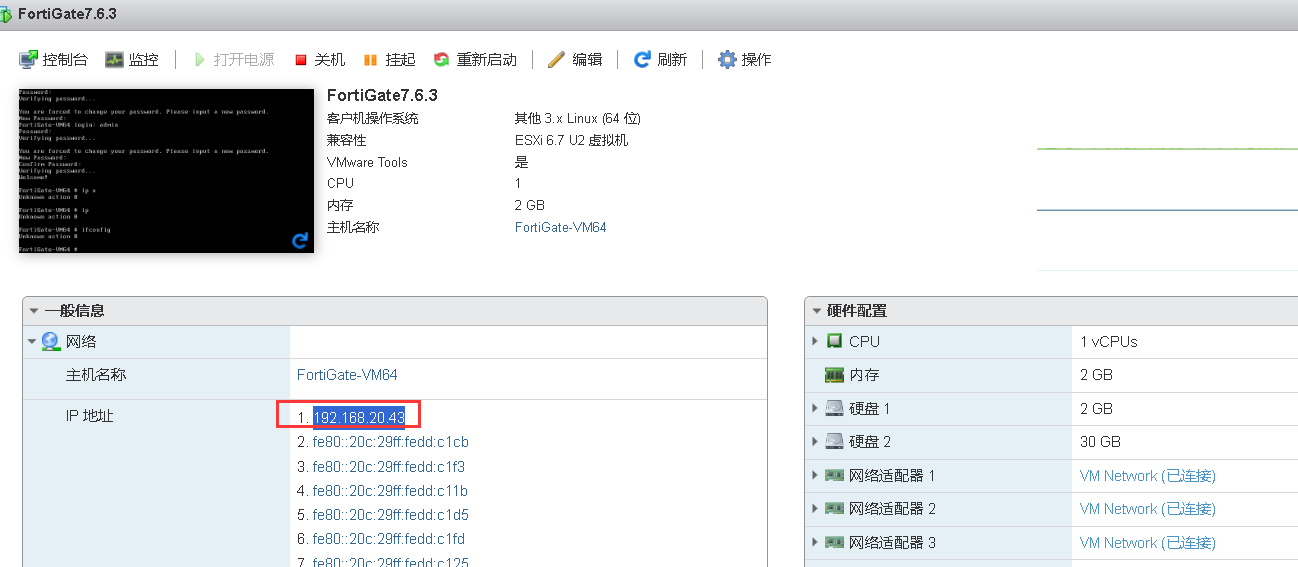Click the 其他 3.x Linux (64 位) text
The image size is (1298, 567).
[x=577, y=118]
